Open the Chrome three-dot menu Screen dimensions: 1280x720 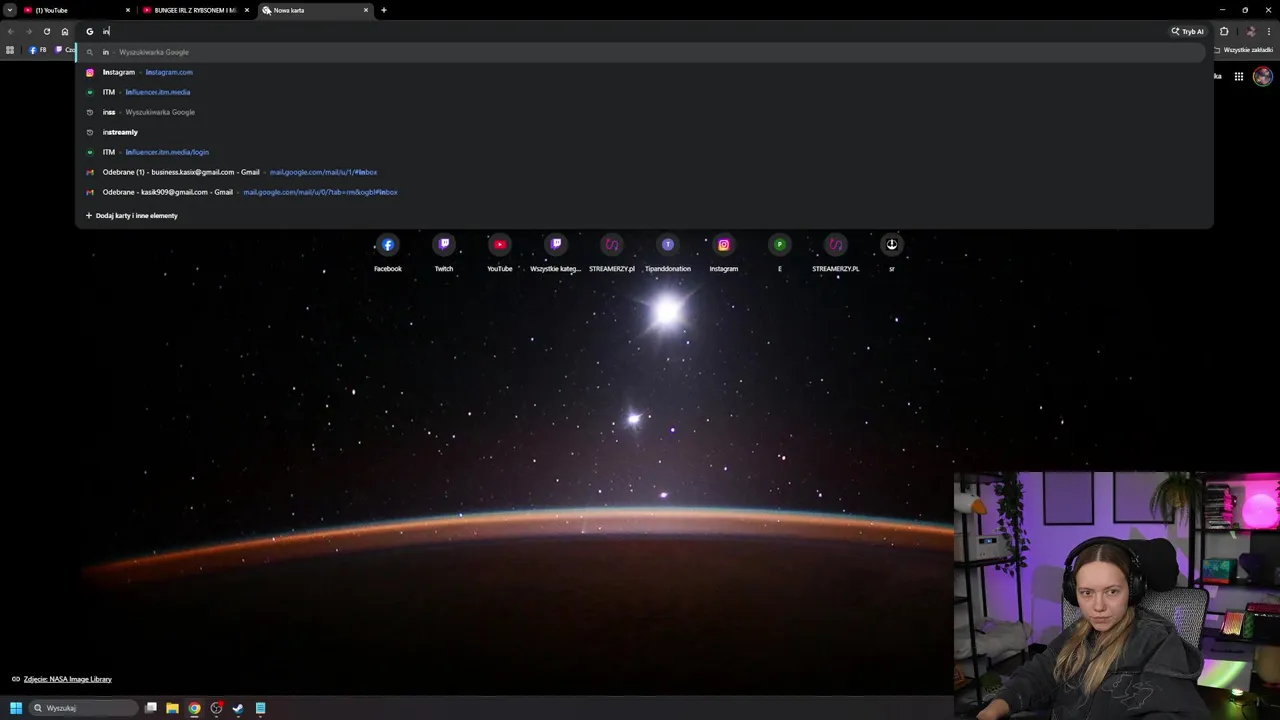click(1269, 31)
